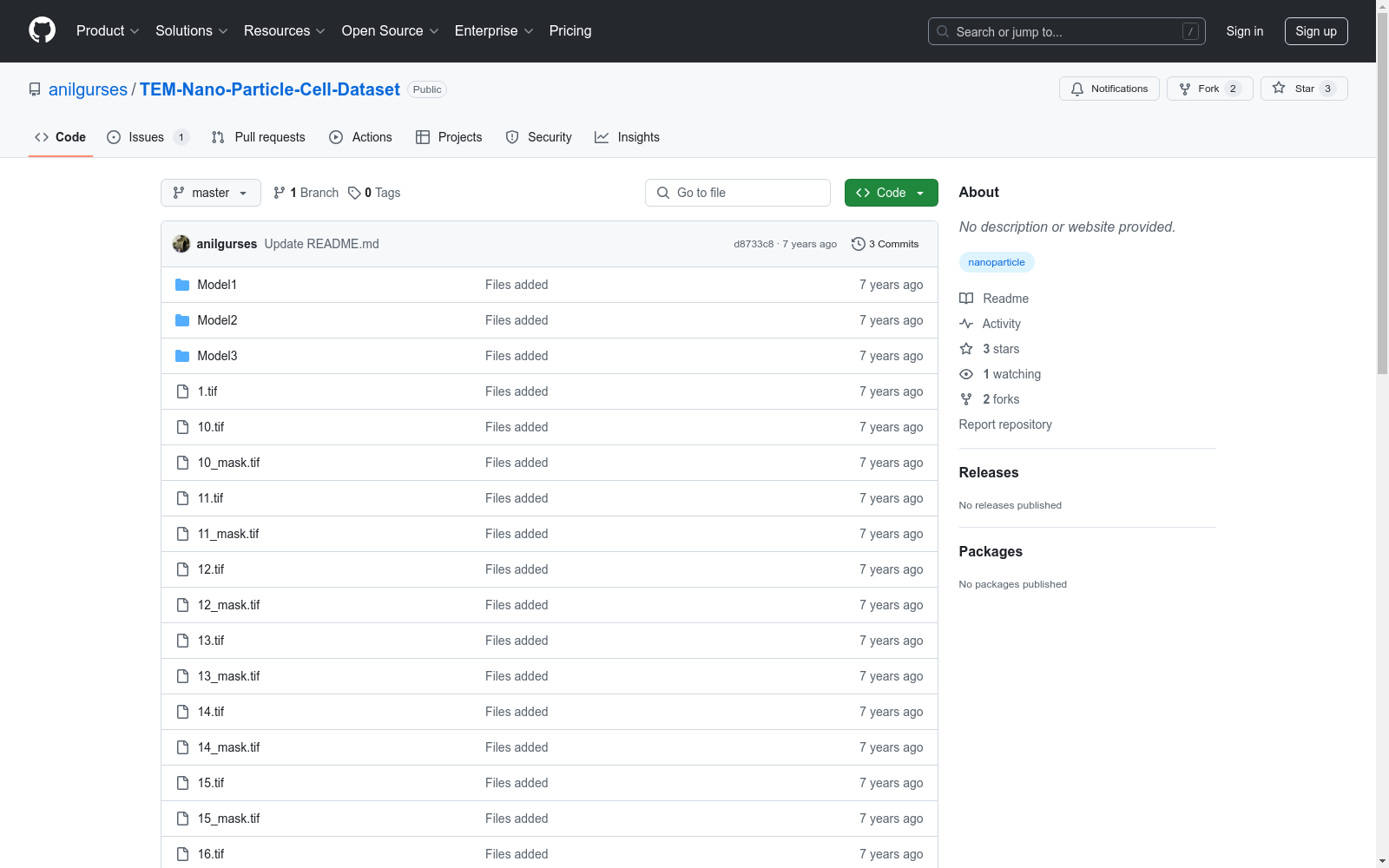The height and width of the screenshot is (868, 1389).
Task: Expand the master branch dropdown
Action: [x=211, y=193]
